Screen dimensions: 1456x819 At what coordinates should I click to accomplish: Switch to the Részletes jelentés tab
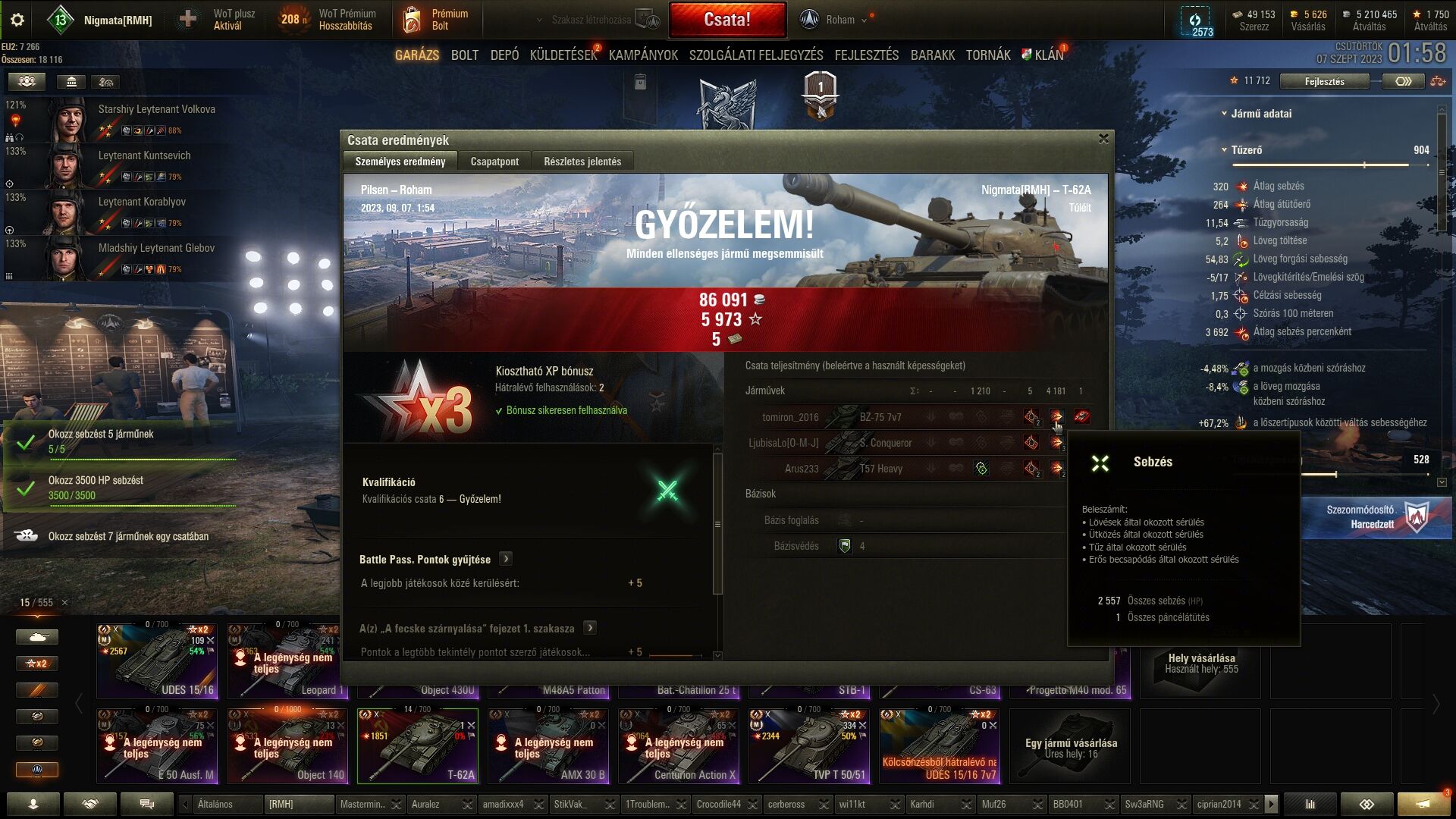(582, 162)
